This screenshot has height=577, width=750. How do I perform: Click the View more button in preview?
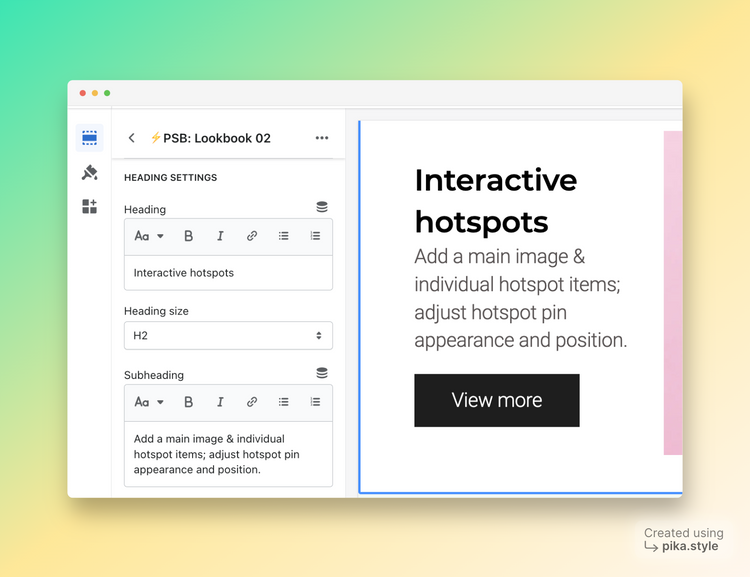[x=496, y=400]
